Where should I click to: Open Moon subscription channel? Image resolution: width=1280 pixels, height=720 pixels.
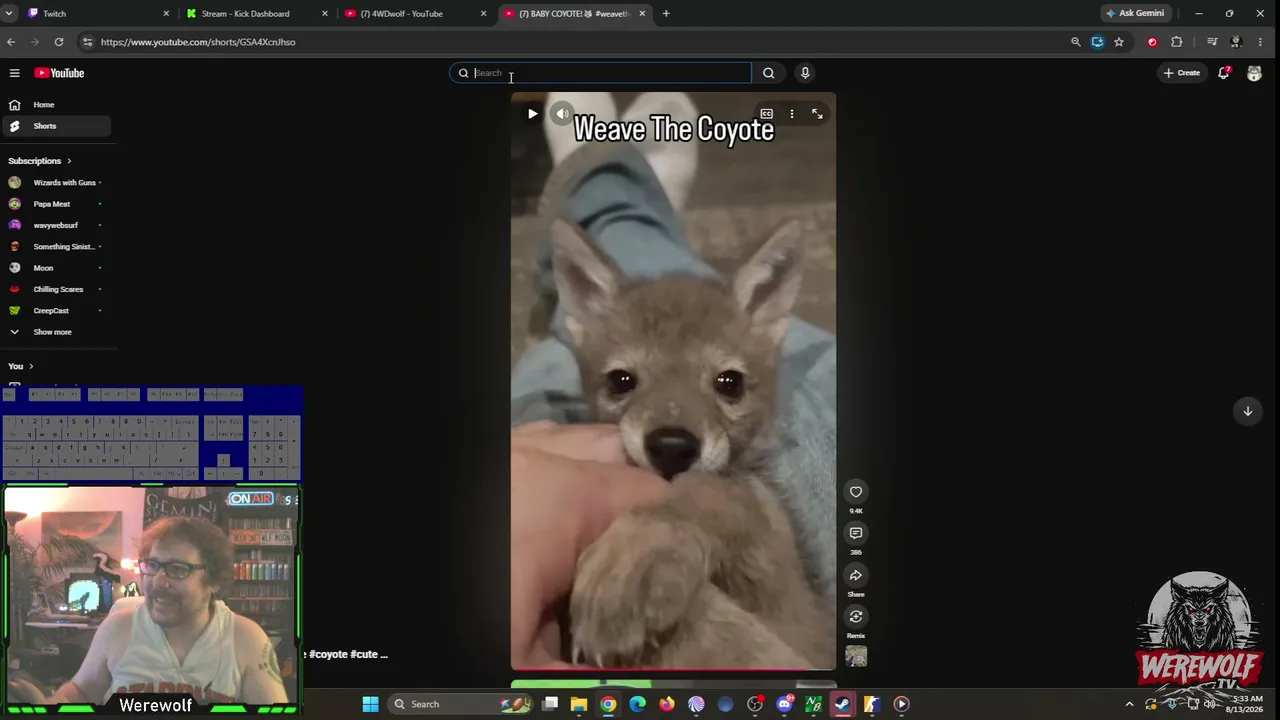pos(55,268)
